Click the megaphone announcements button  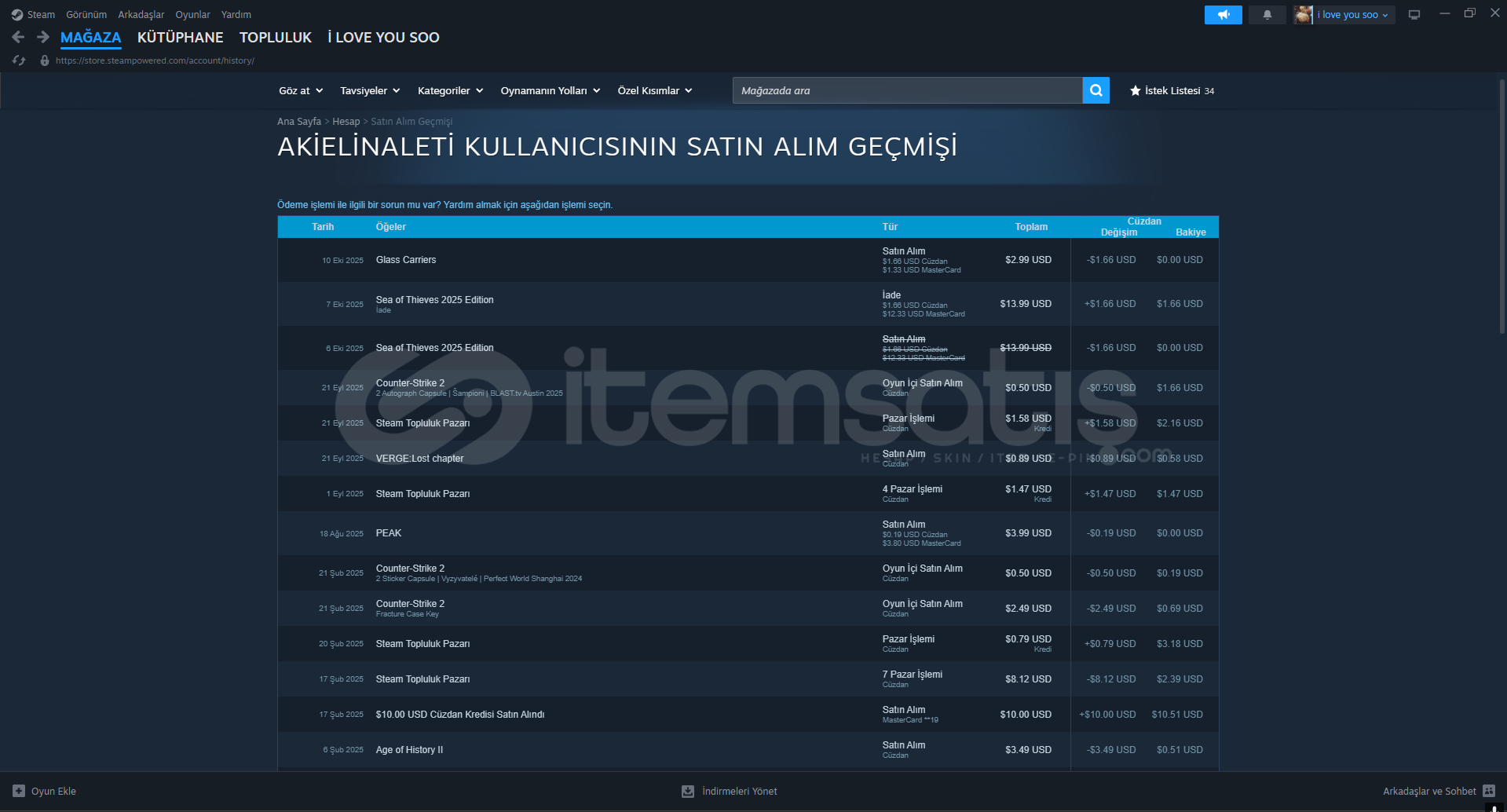[1223, 15]
